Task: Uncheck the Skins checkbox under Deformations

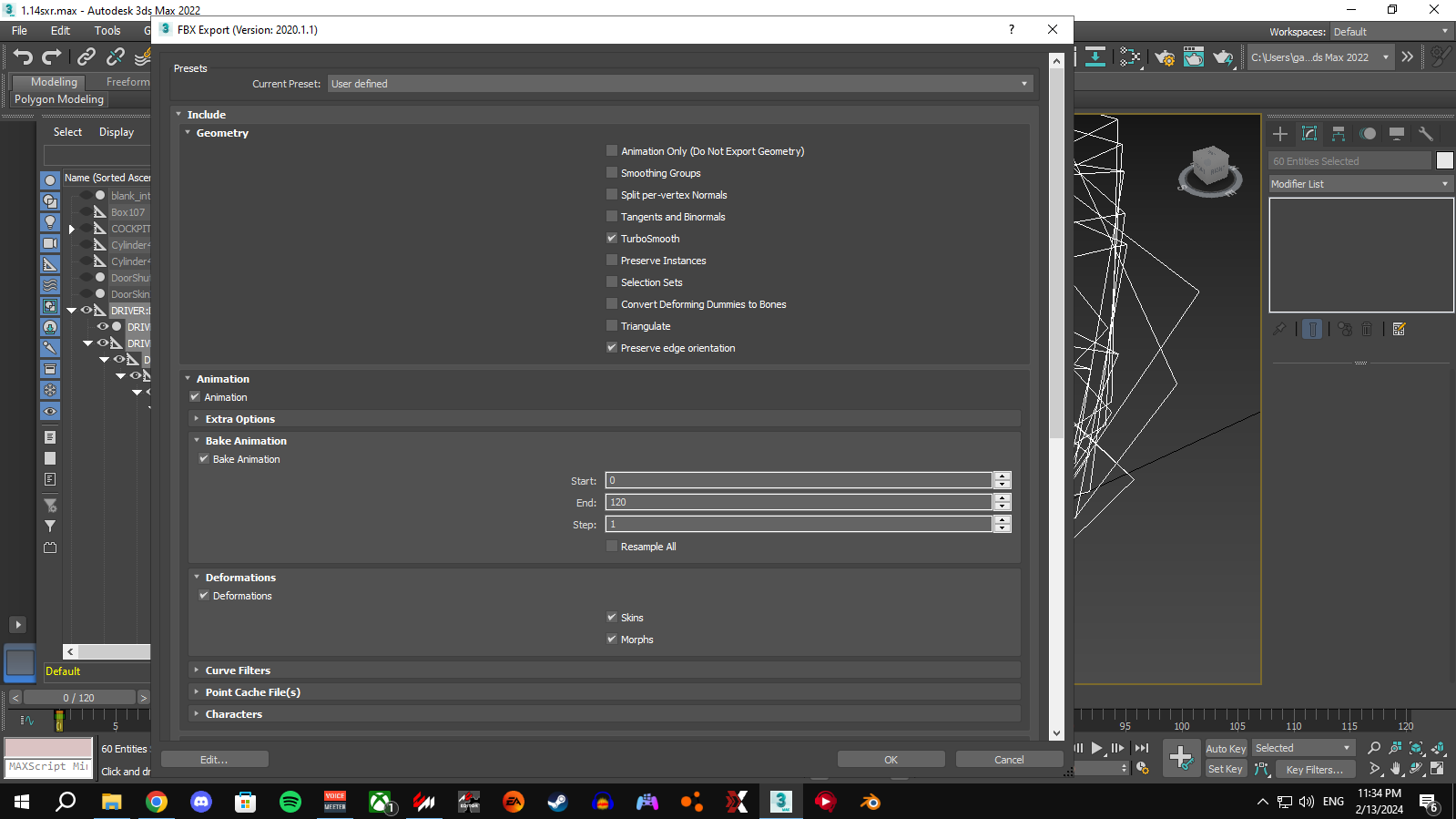Action: point(612,618)
